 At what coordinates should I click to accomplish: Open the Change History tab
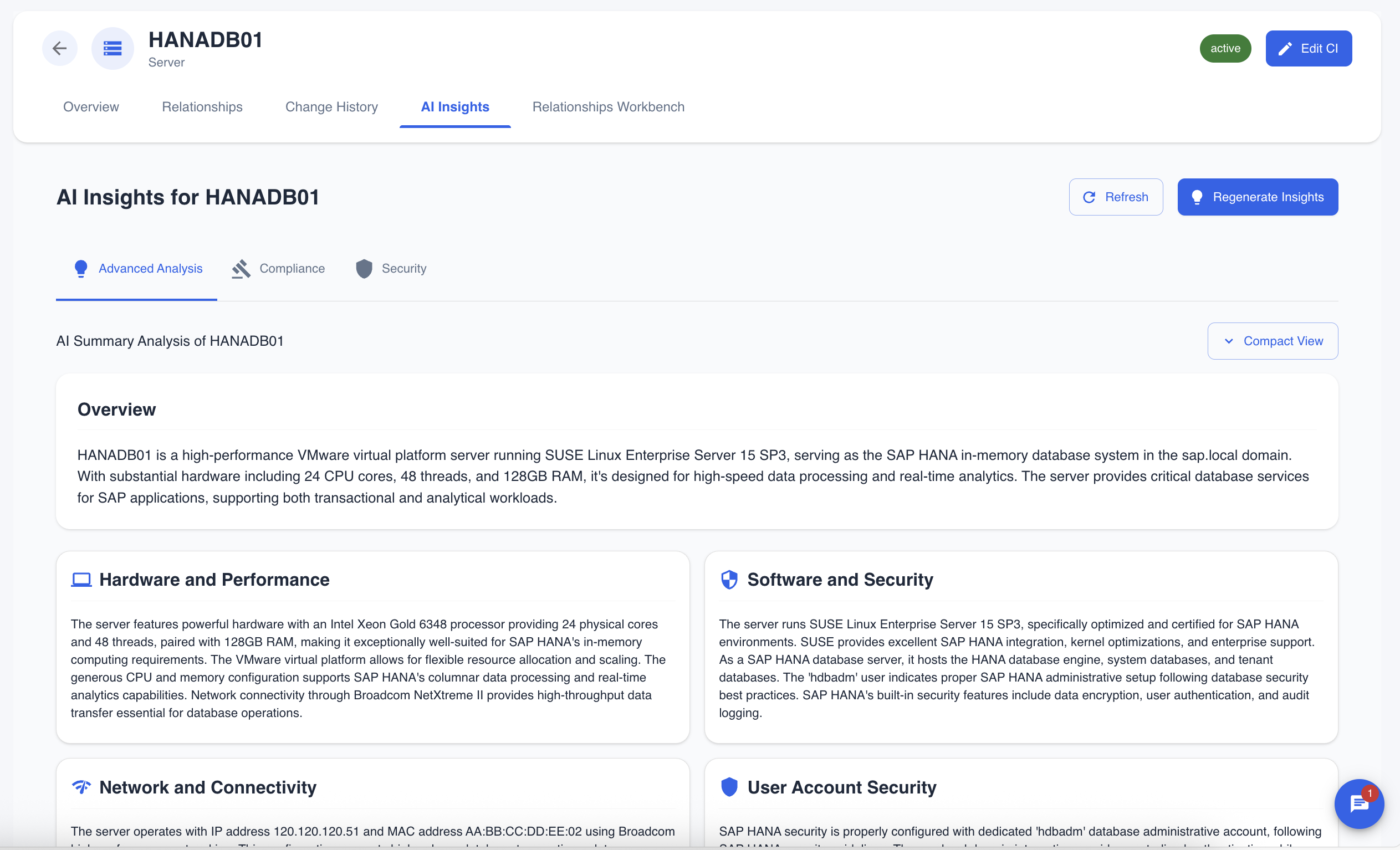coord(331,107)
